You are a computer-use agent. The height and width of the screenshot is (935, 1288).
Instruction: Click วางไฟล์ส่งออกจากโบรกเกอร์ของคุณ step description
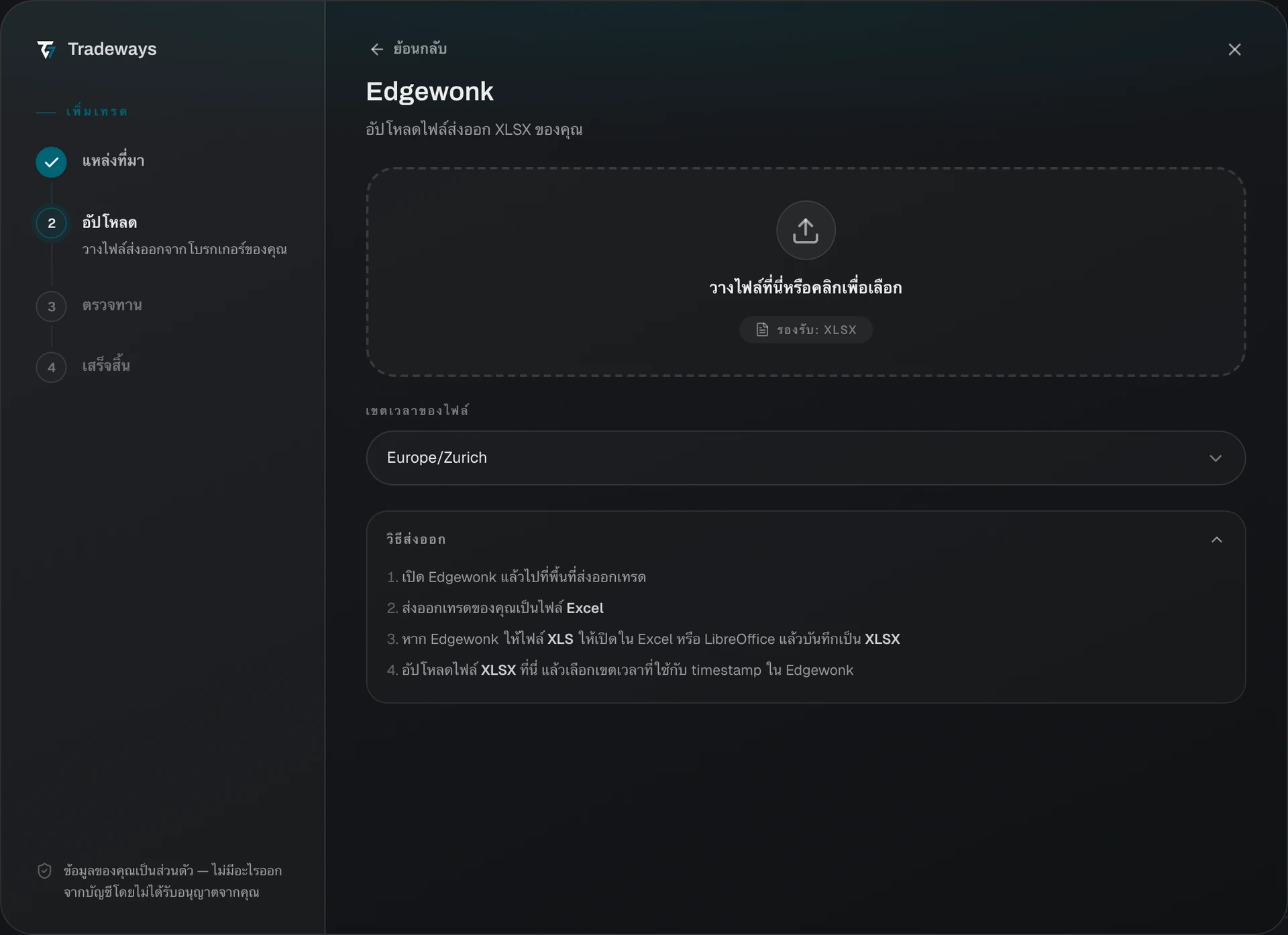(184, 250)
